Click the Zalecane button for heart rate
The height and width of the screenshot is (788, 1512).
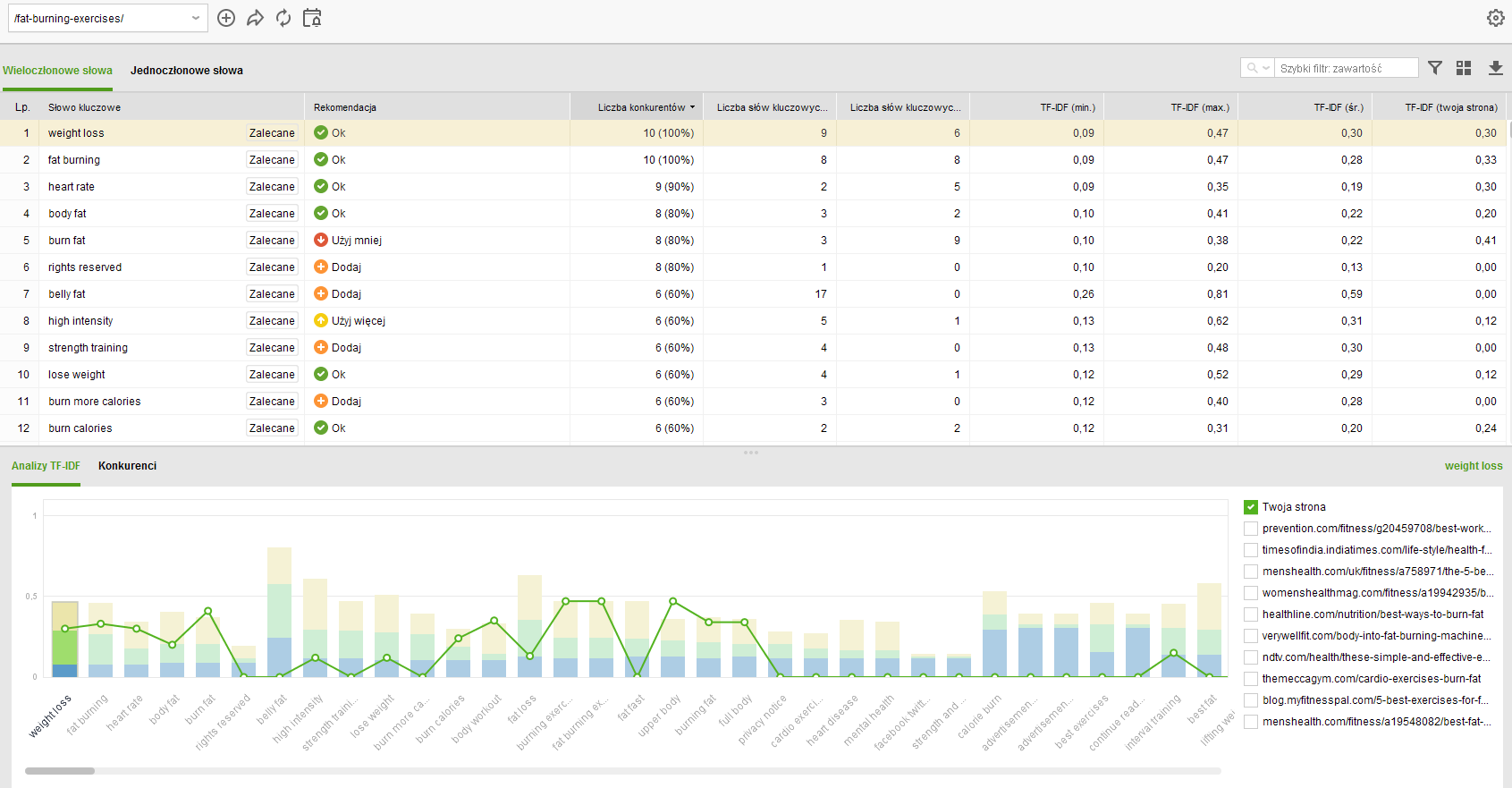272,187
